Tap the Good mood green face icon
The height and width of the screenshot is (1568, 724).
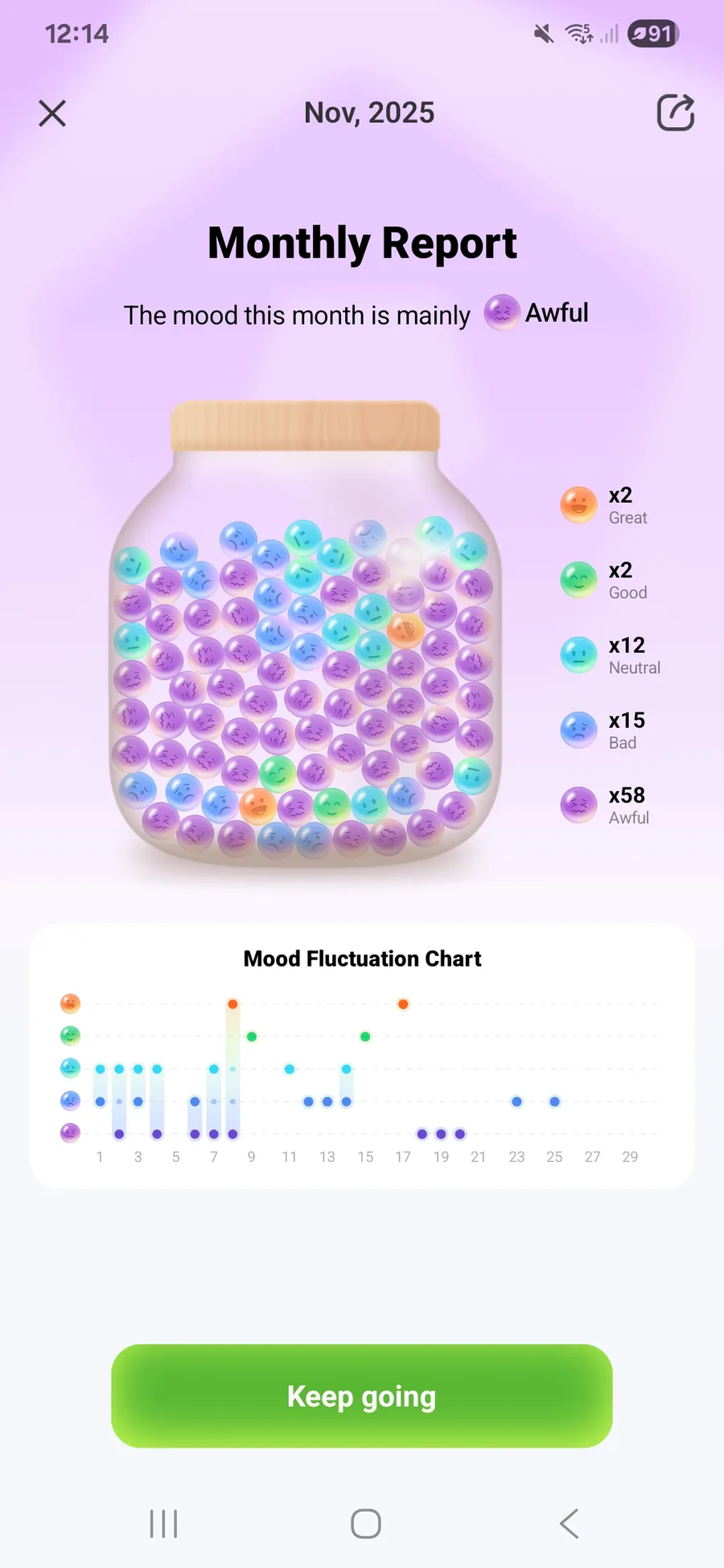578,581
